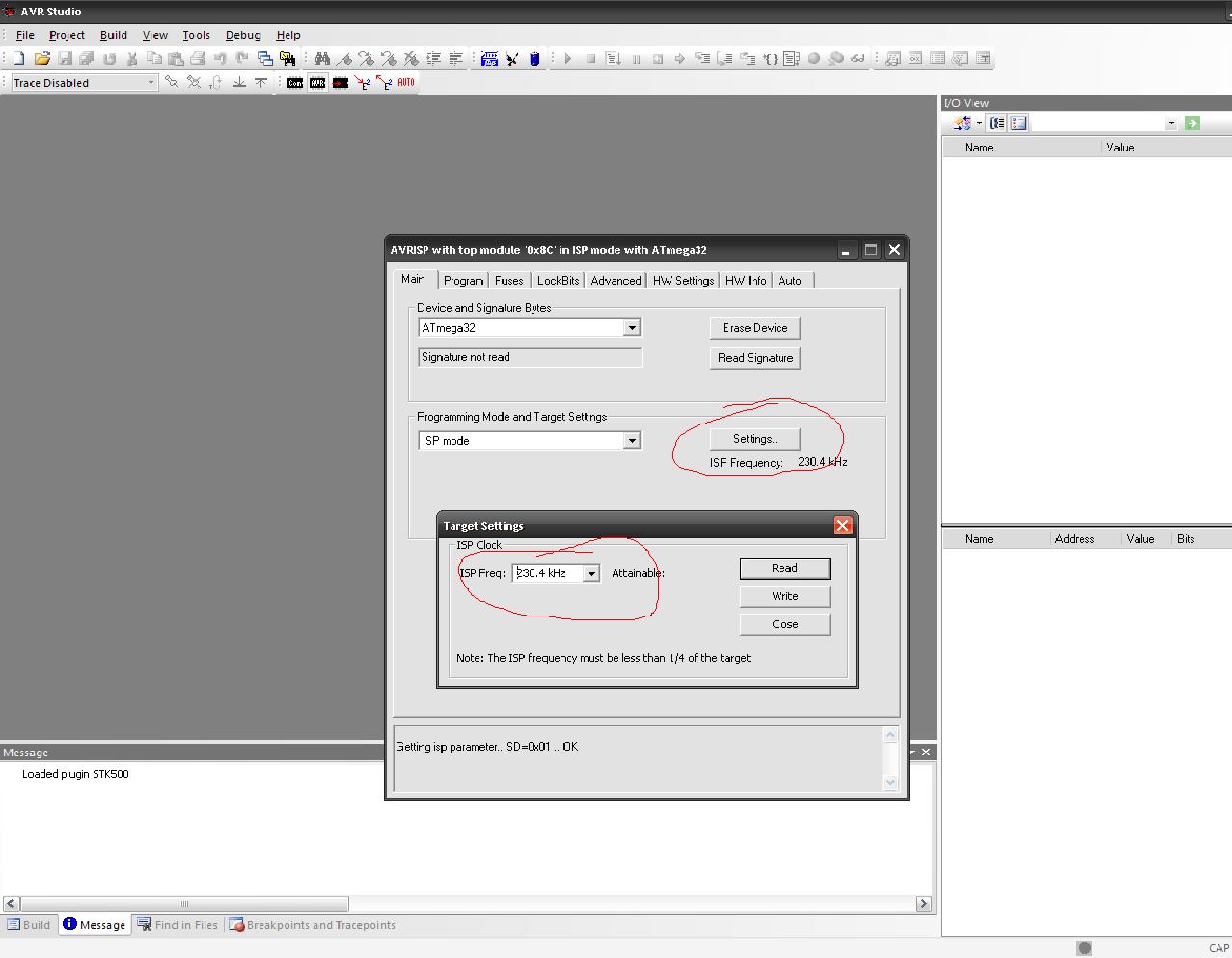
Task: Click the Message pane horizontal scrollbar
Action: (x=183, y=904)
